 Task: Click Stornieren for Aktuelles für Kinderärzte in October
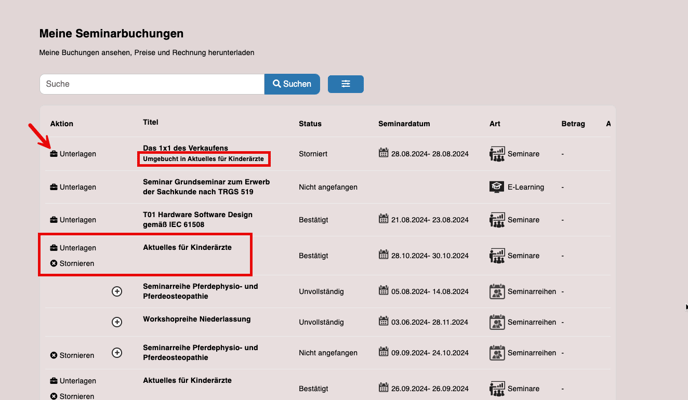pyautogui.click(x=72, y=264)
